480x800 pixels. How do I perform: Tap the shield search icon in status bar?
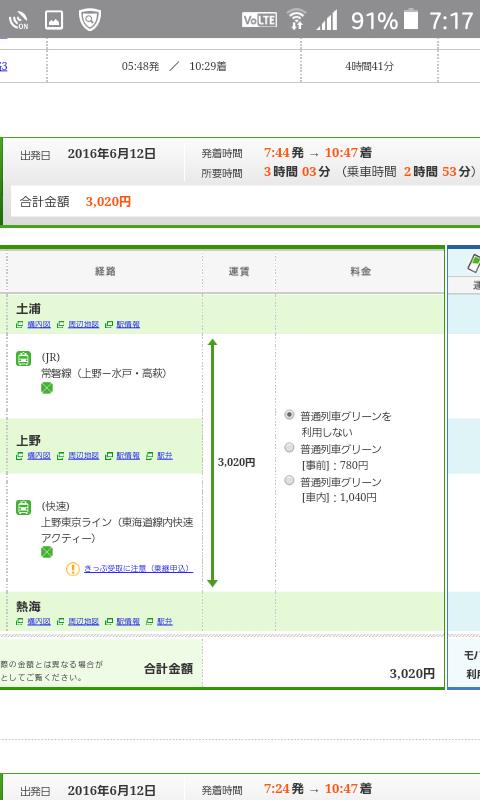click(x=90, y=19)
